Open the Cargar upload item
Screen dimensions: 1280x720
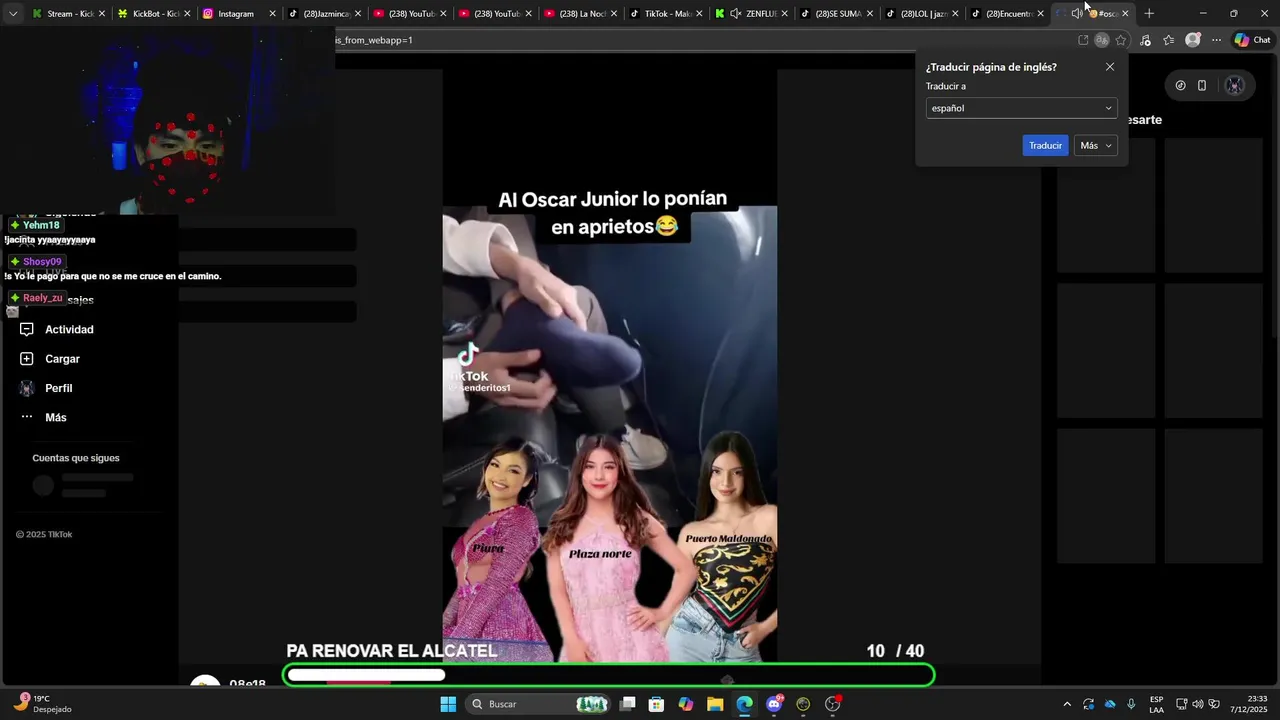(62, 359)
